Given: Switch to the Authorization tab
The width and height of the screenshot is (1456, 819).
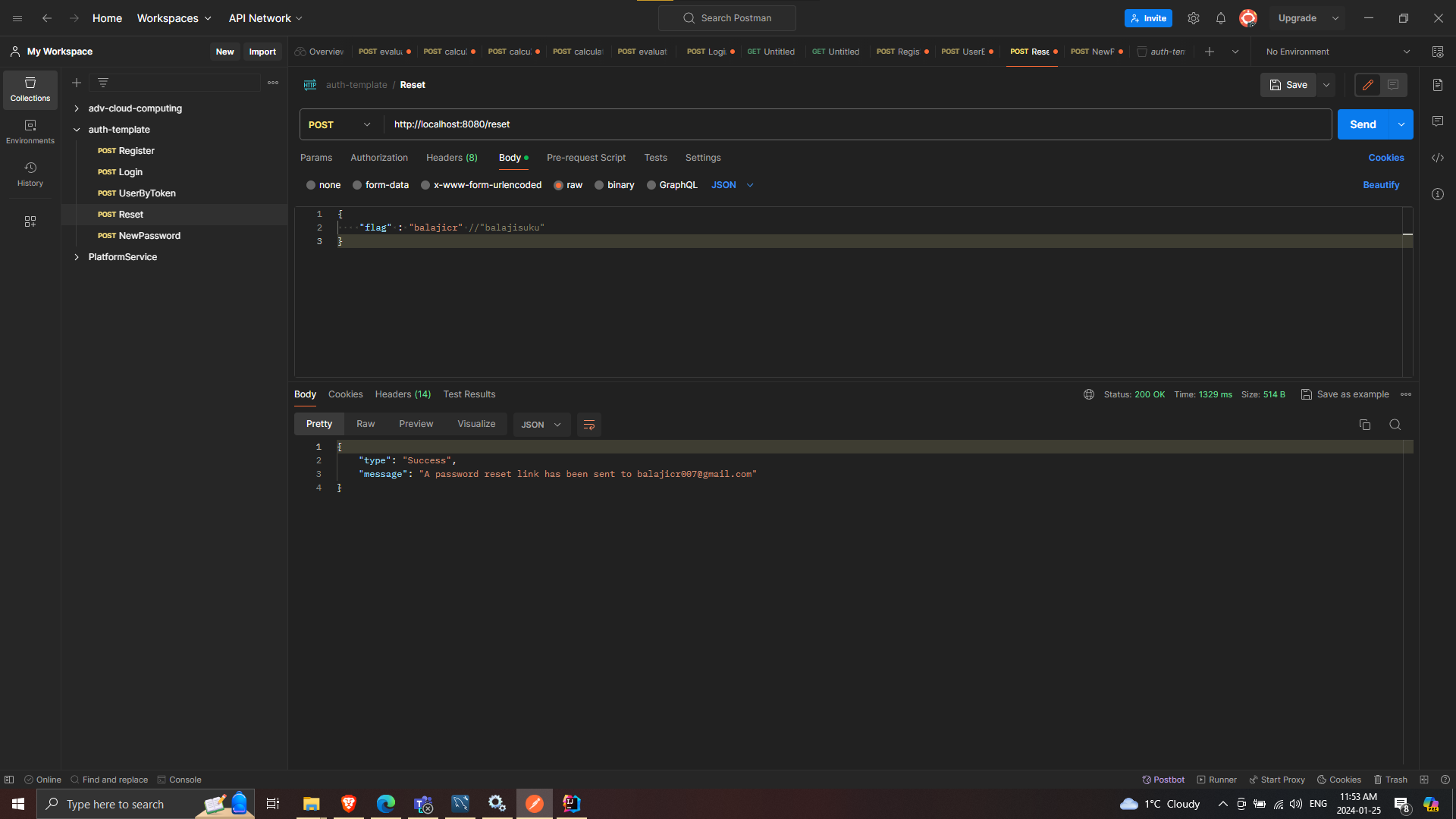Looking at the screenshot, I should [x=379, y=158].
